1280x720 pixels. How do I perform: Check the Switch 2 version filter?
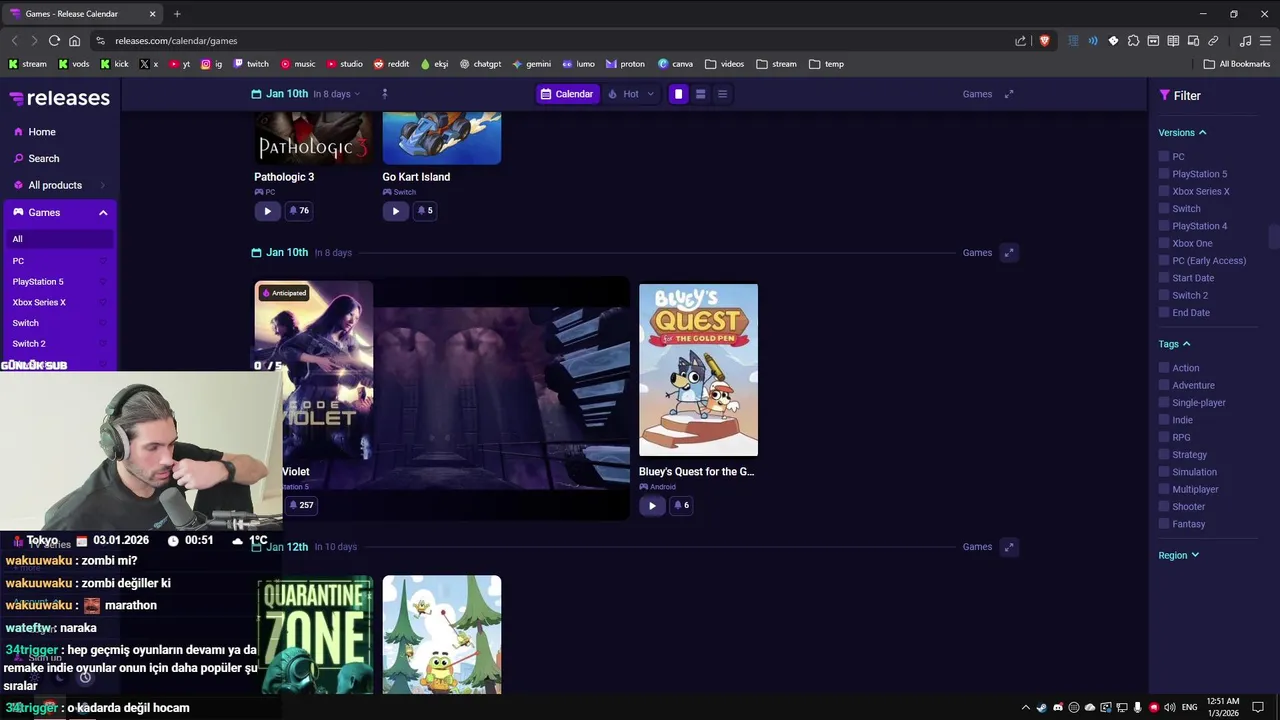1164,295
